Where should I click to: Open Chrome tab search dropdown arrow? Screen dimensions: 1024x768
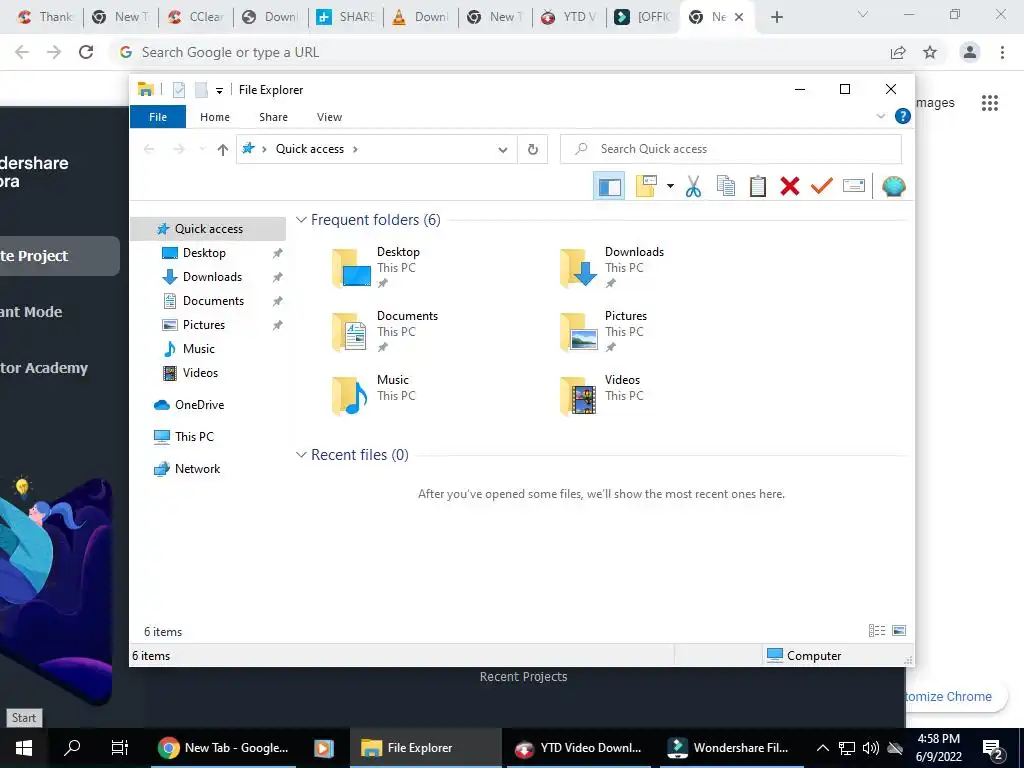[863, 14]
